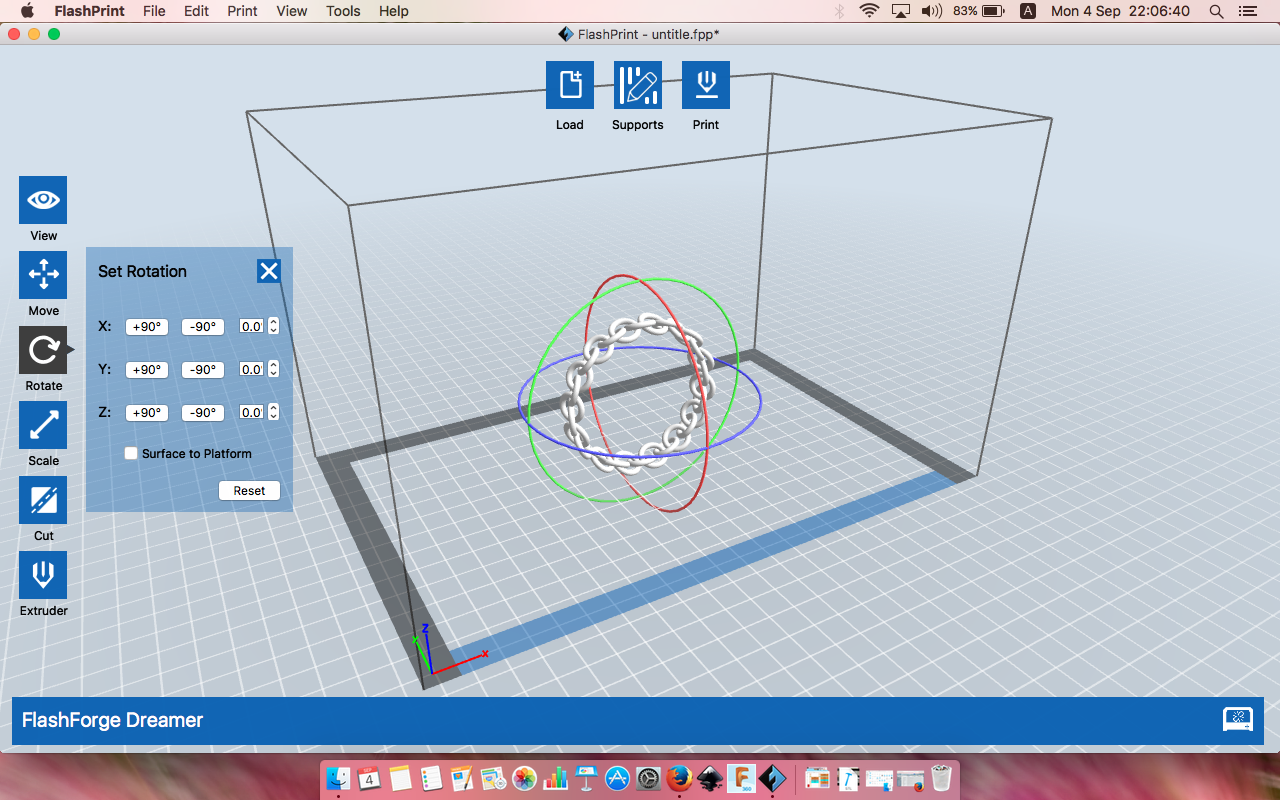The image size is (1280, 800).
Task: Click the Y angle stepper arrows
Action: click(273, 370)
